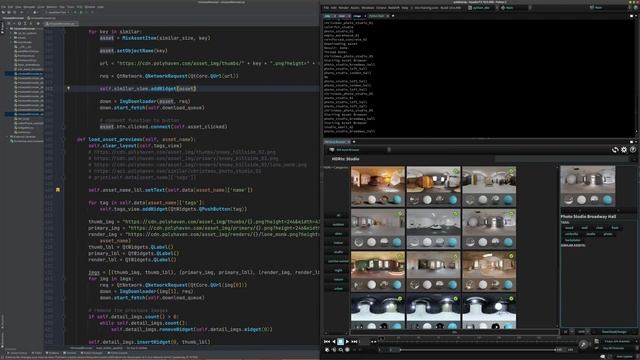This screenshot has height=360, width=640.
Task: Click the Download Image button
Action: tap(613, 332)
